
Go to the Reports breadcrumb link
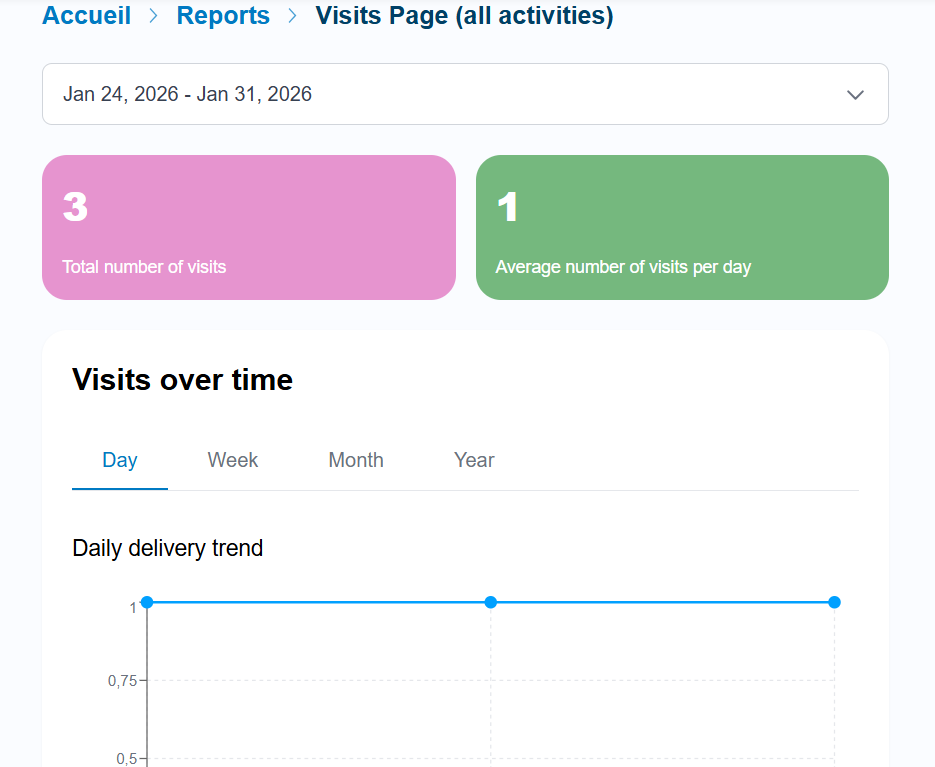pos(223,16)
